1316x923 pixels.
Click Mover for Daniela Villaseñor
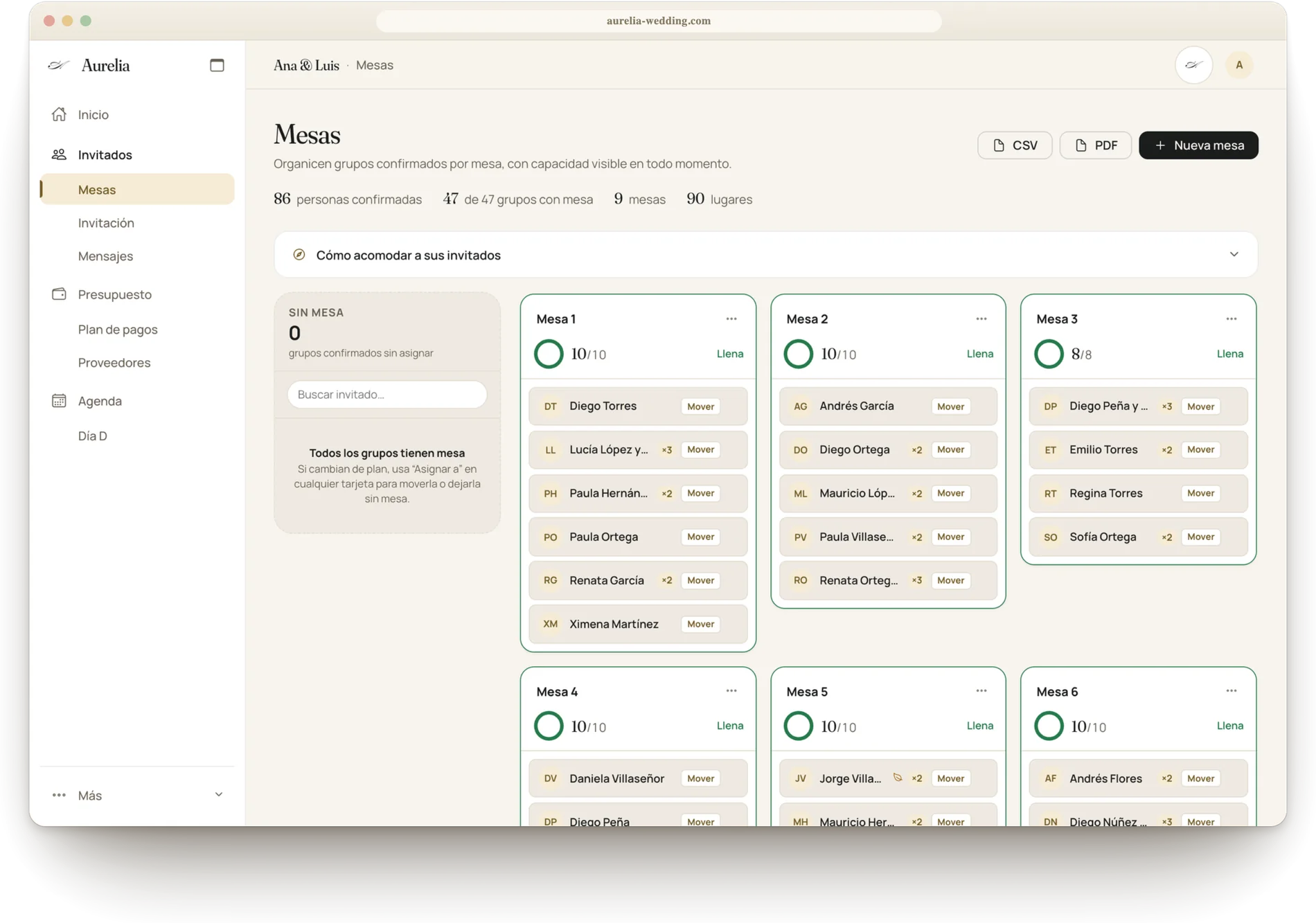click(700, 778)
